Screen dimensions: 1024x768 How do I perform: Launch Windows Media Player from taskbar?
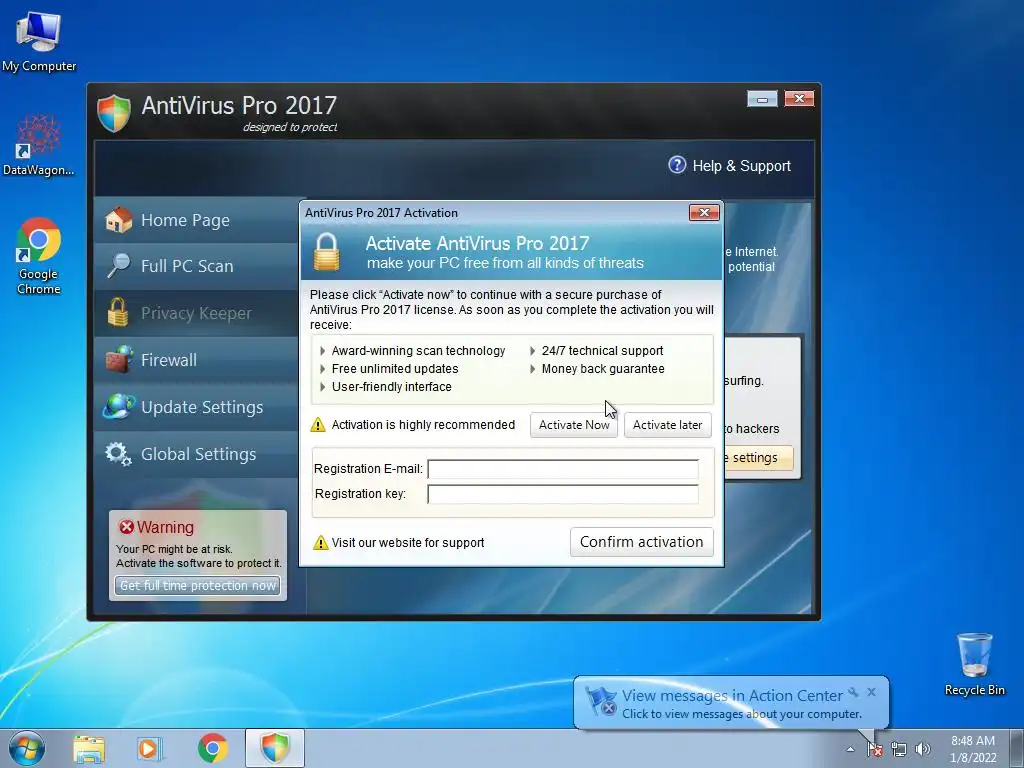(150, 749)
